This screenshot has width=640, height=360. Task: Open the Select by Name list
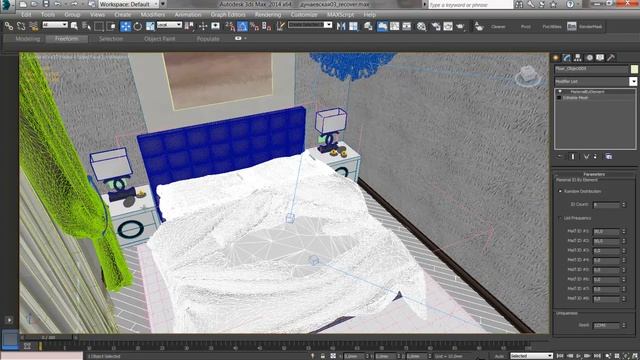[x=86, y=27]
